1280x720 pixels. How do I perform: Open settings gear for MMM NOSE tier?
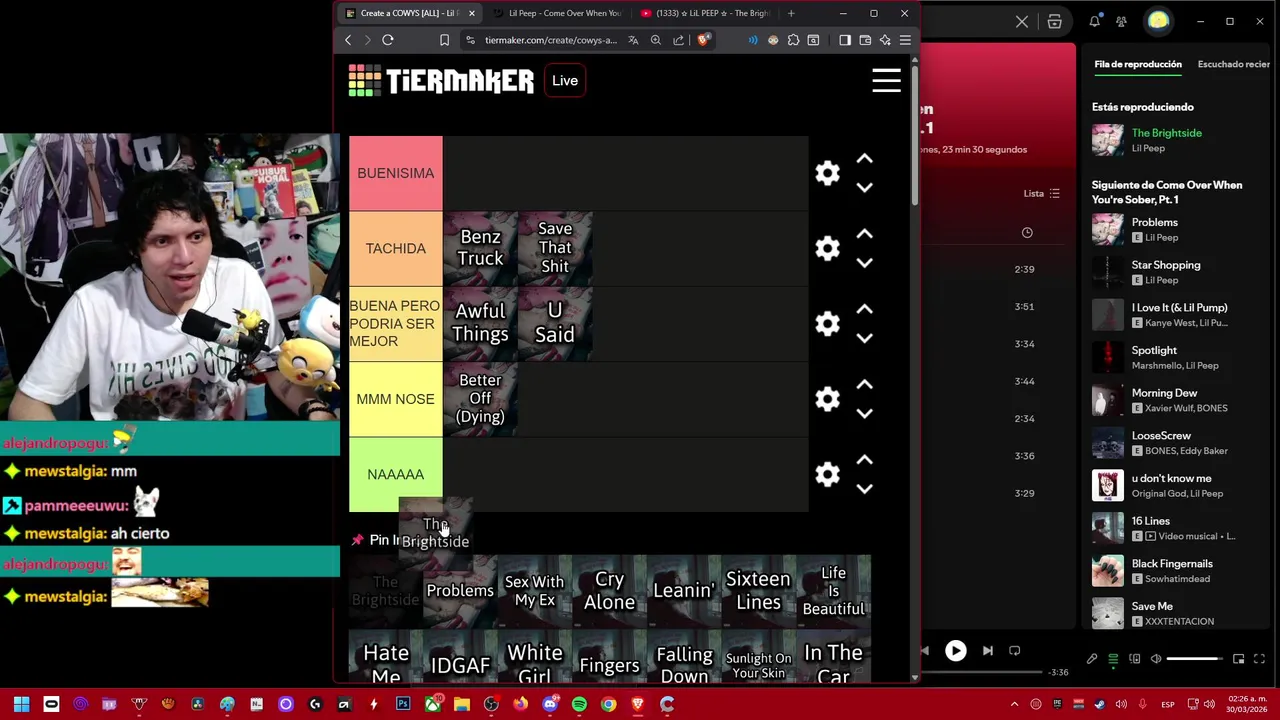pos(827,399)
